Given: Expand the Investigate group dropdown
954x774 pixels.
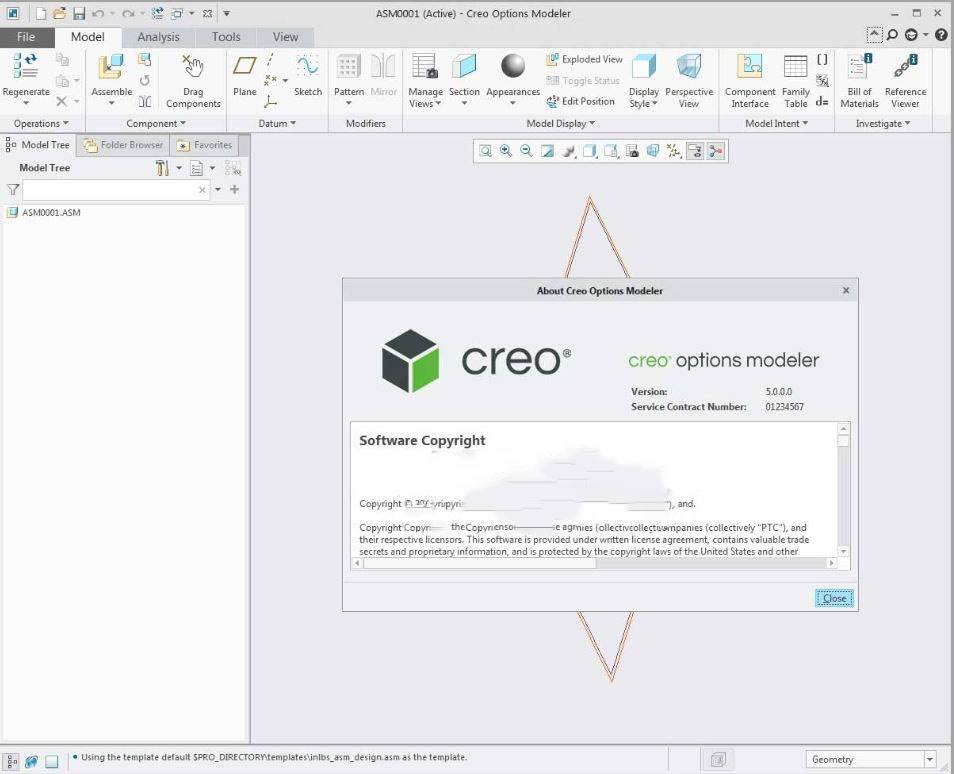Looking at the screenshot, I should tap(883, 124).
